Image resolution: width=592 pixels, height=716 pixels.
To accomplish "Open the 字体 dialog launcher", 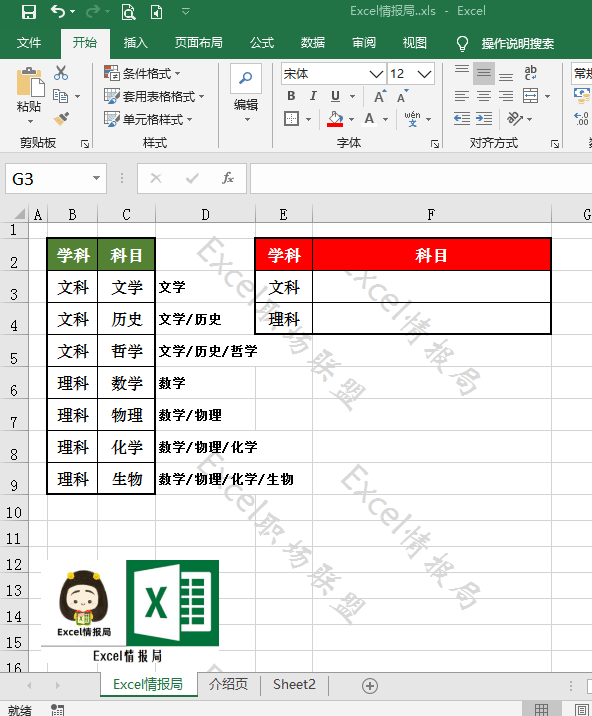I will pos(435,144).
